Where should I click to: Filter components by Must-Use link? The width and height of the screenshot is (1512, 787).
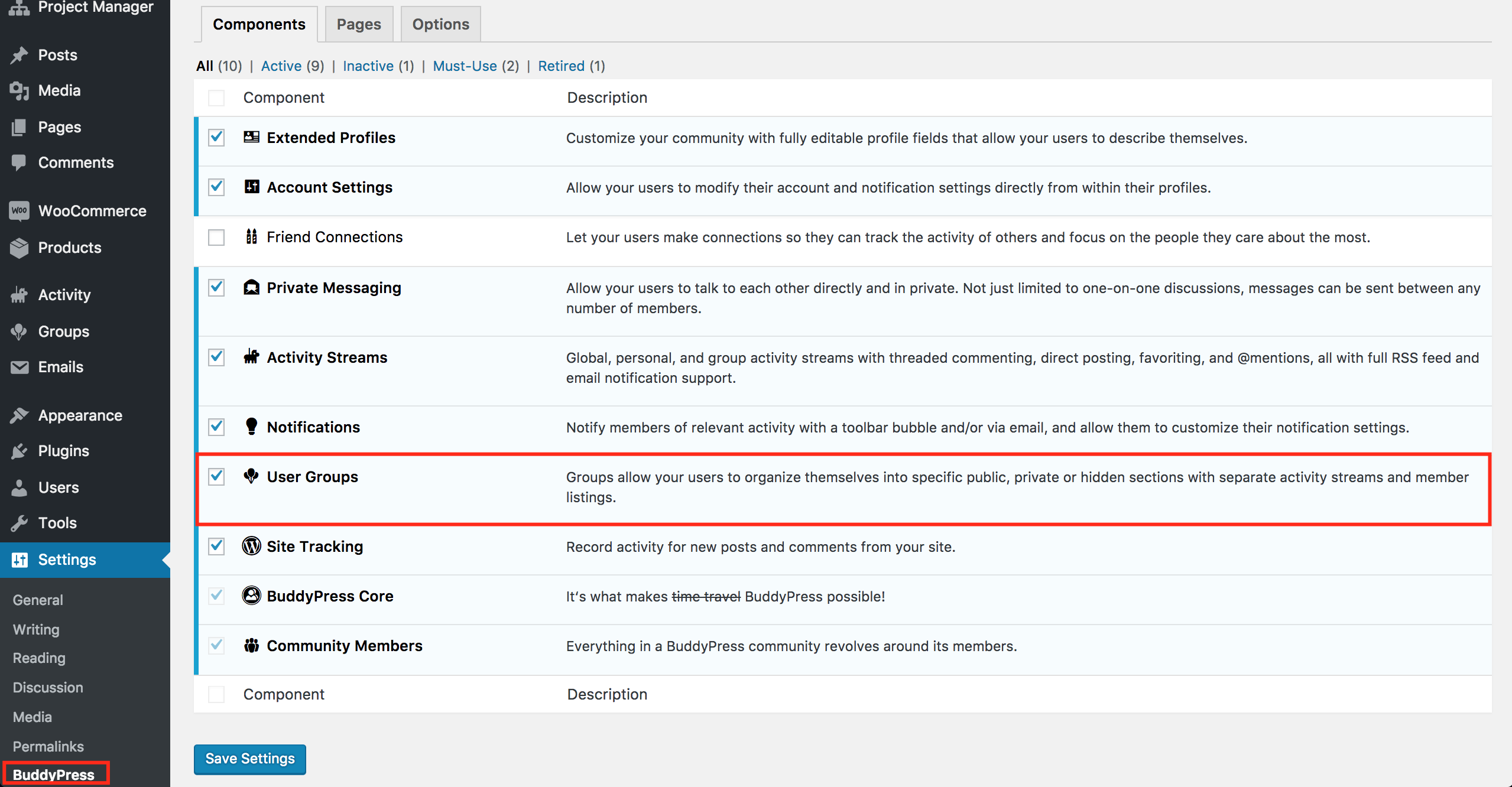[x=465, y=66]
